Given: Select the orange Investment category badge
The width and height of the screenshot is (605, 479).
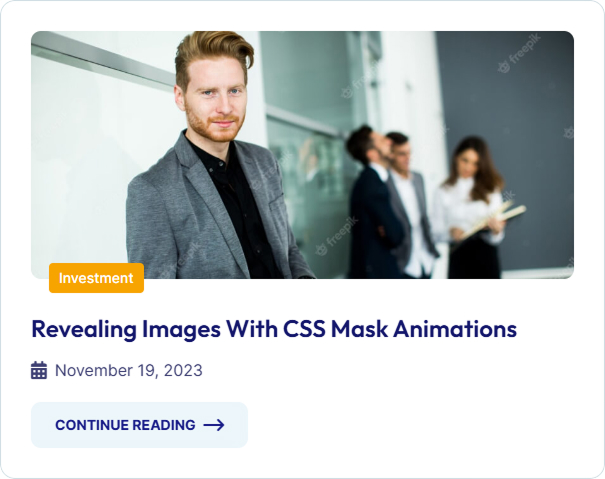Looking at the screenshot, I should click(x=96, y=278).
